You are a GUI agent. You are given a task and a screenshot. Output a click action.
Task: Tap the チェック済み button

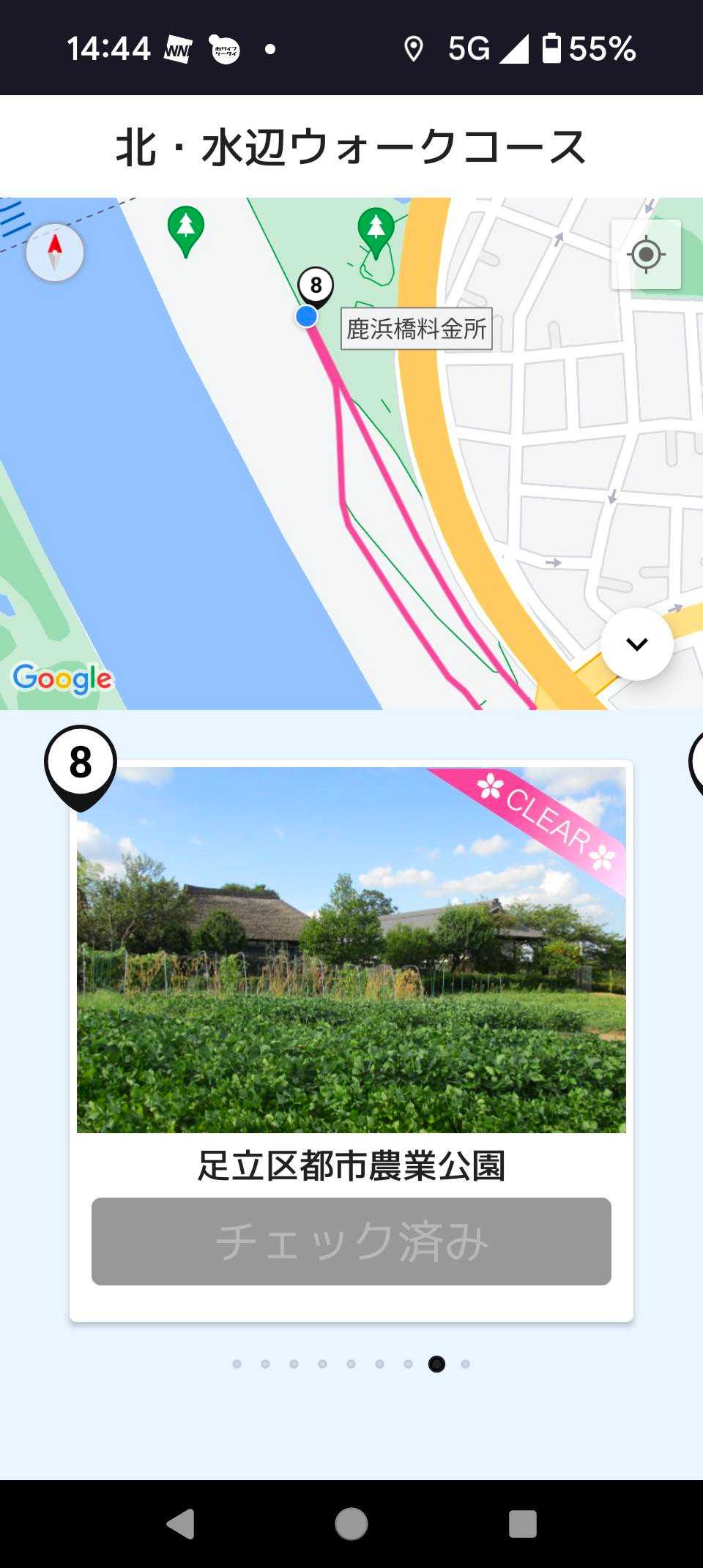(351, 1242)
